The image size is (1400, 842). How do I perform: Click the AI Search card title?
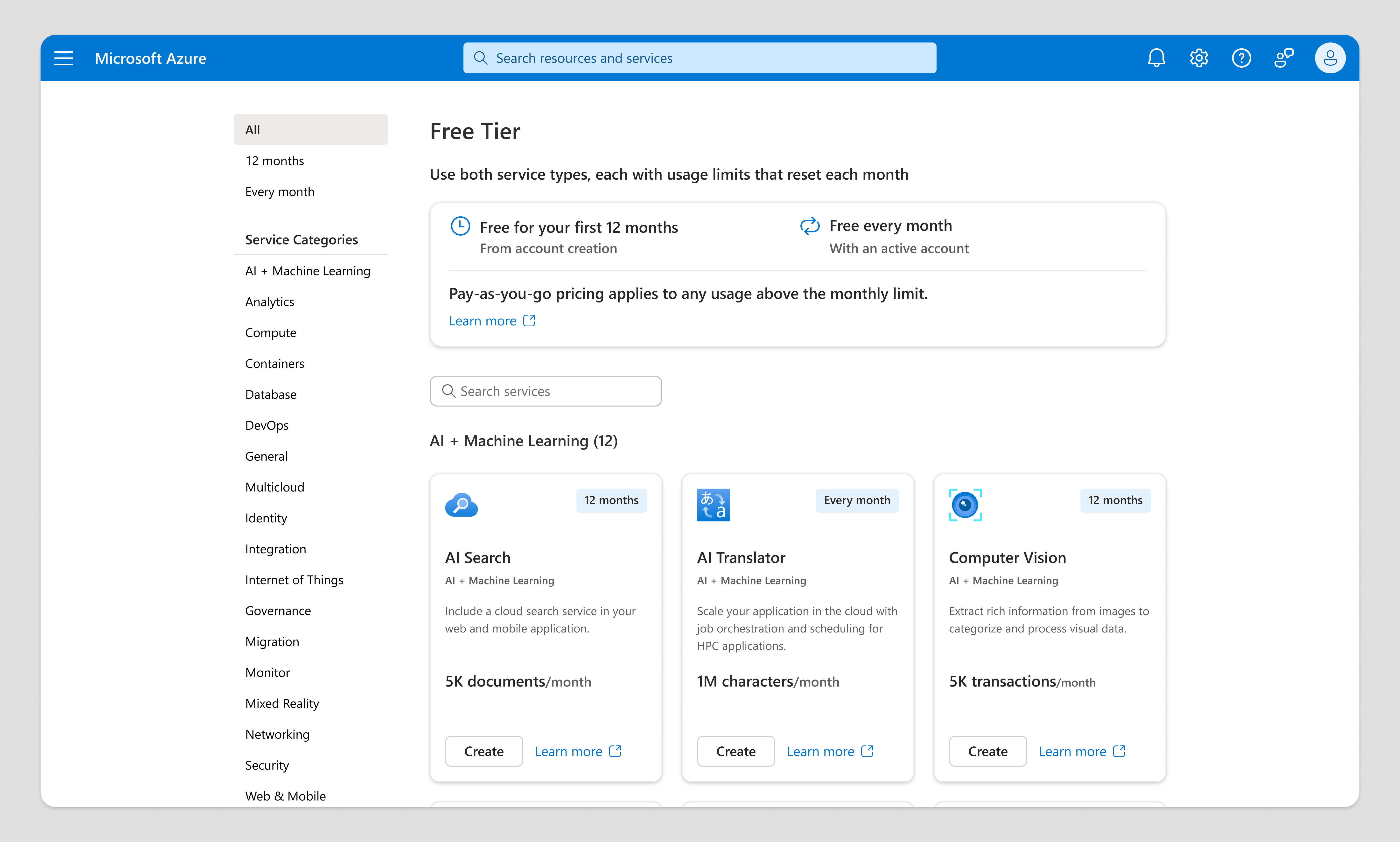click(x=478, y=558)
